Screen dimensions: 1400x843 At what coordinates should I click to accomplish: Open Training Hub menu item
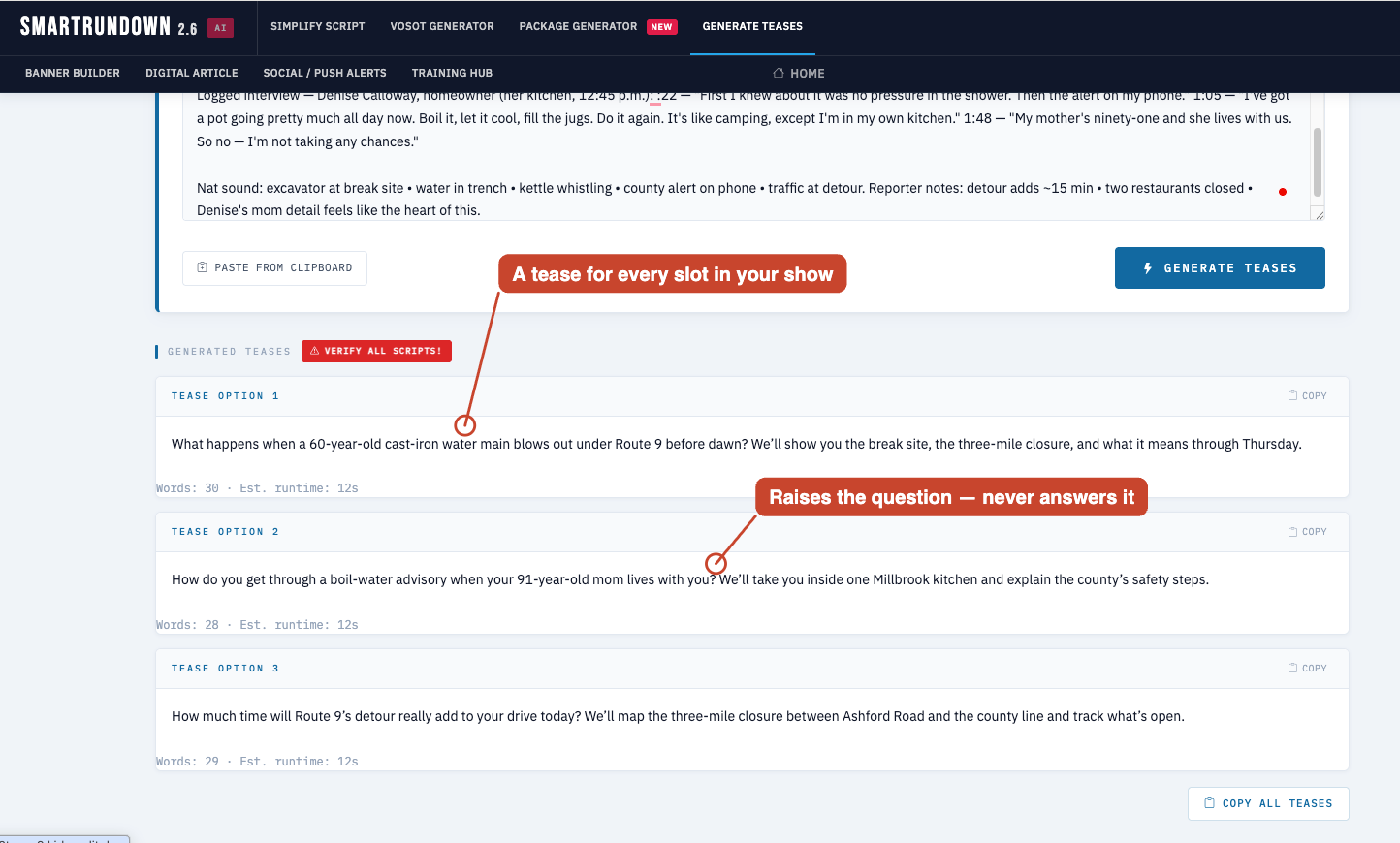pyautogui.click(x=452, y=73)
